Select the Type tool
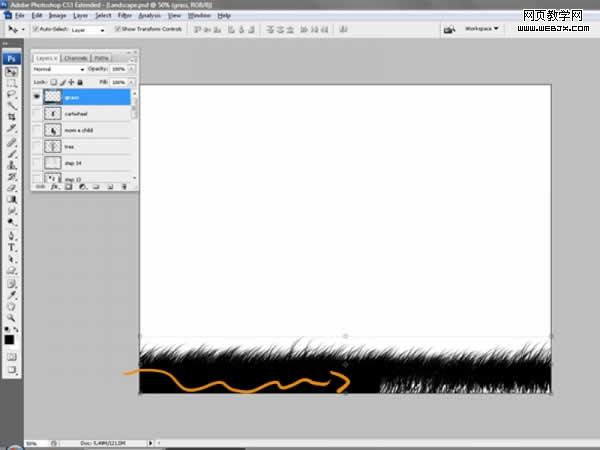 click(x=11, y=248)
